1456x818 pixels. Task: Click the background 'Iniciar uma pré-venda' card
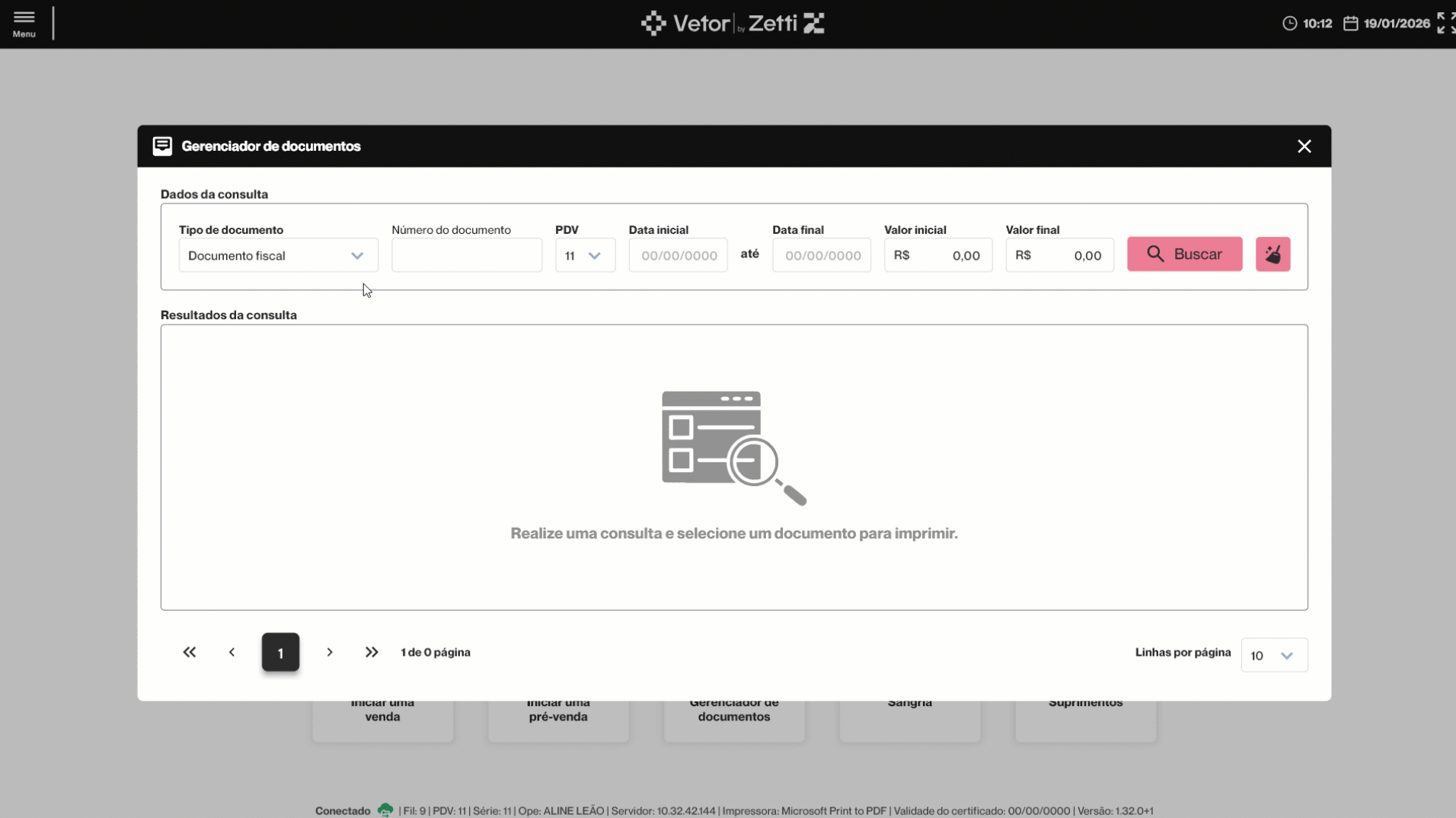(x=558, y=721)
